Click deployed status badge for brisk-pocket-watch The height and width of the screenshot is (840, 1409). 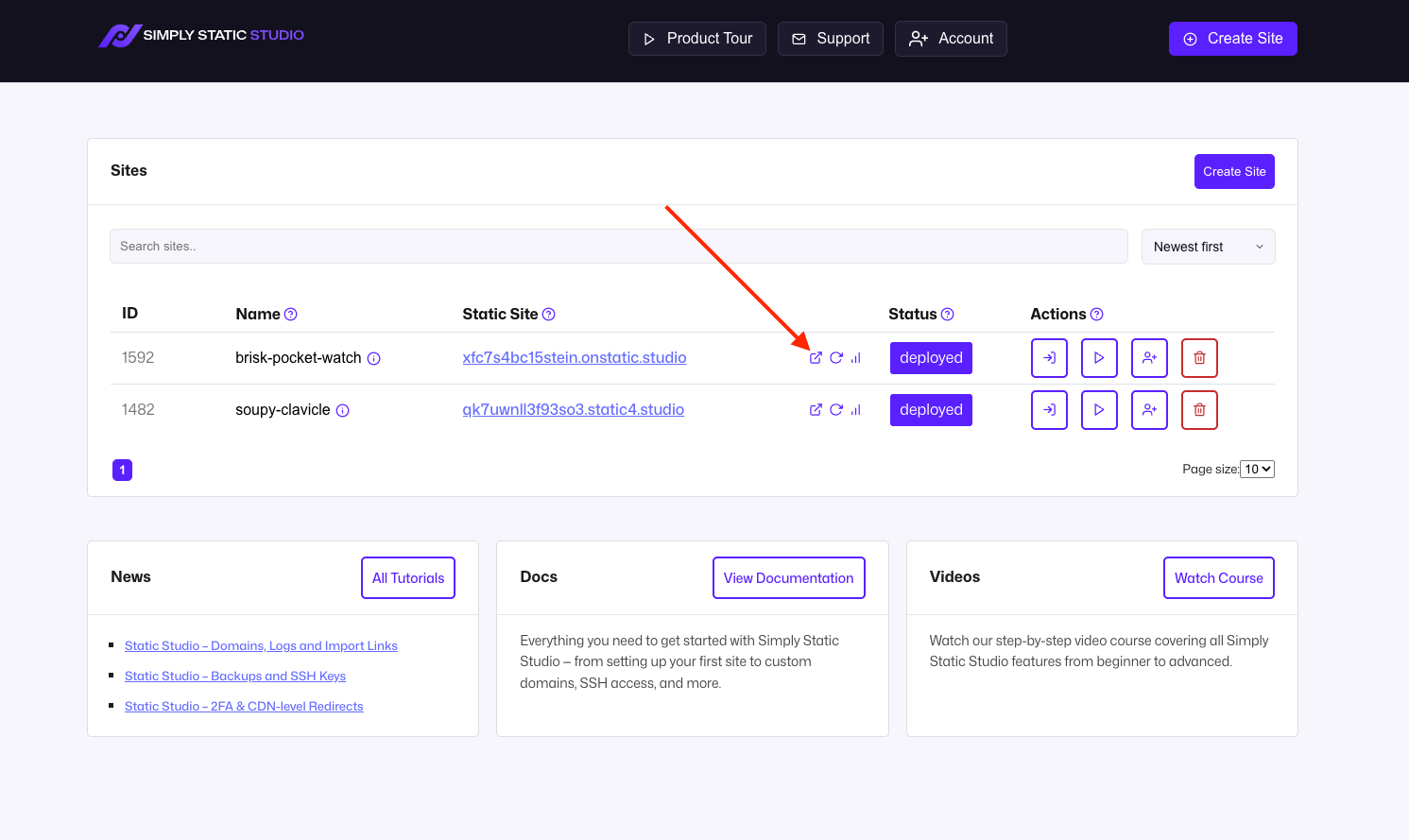click(x=931, y=358)
